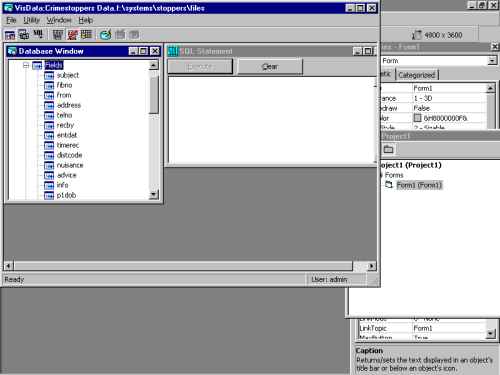500x375 pixels.
Task: Click the Toggle Folders icon in Project panel
Action: tap(388, 149)
